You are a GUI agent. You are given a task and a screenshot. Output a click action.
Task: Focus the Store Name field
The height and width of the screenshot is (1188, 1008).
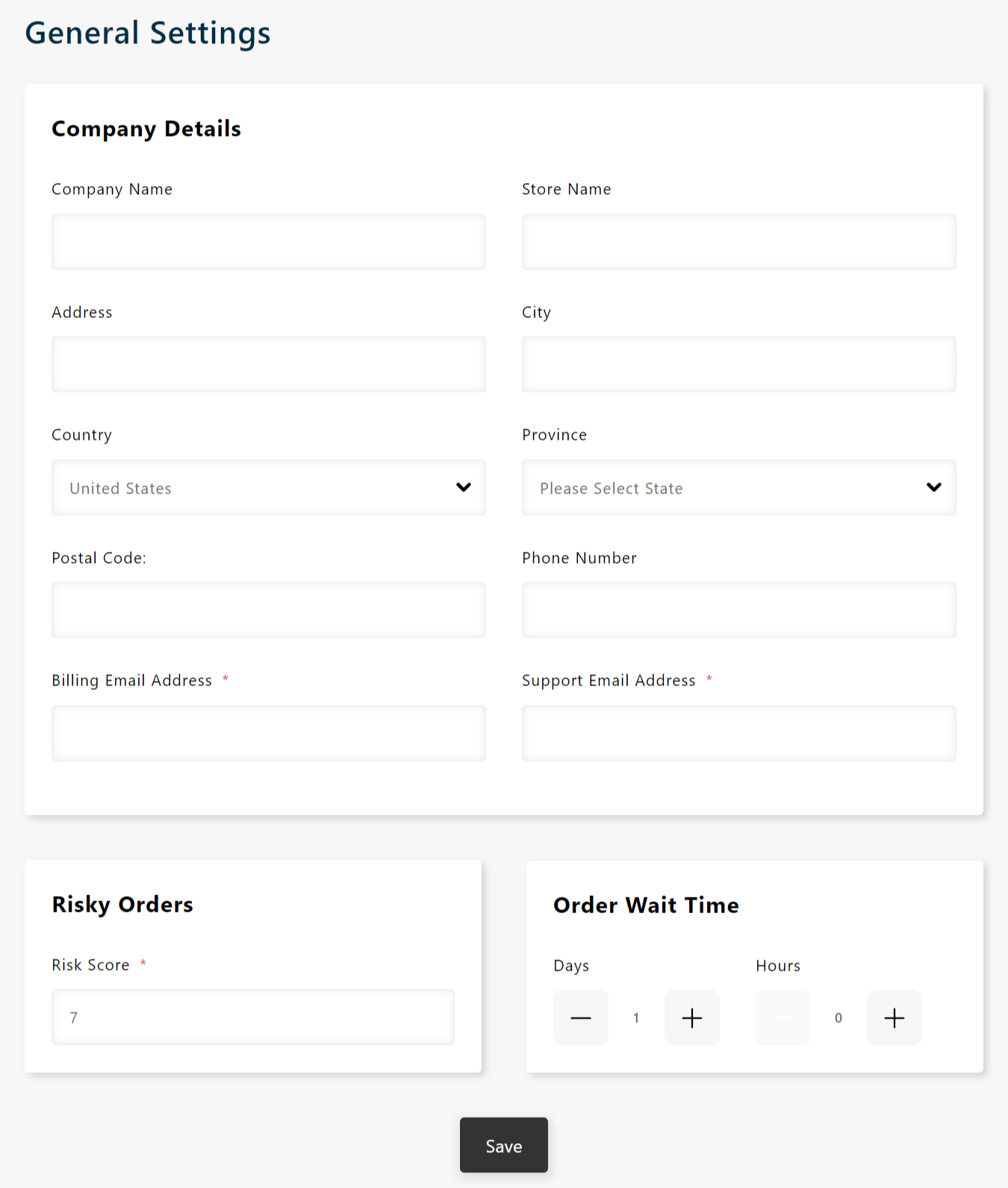pos(739,242)
